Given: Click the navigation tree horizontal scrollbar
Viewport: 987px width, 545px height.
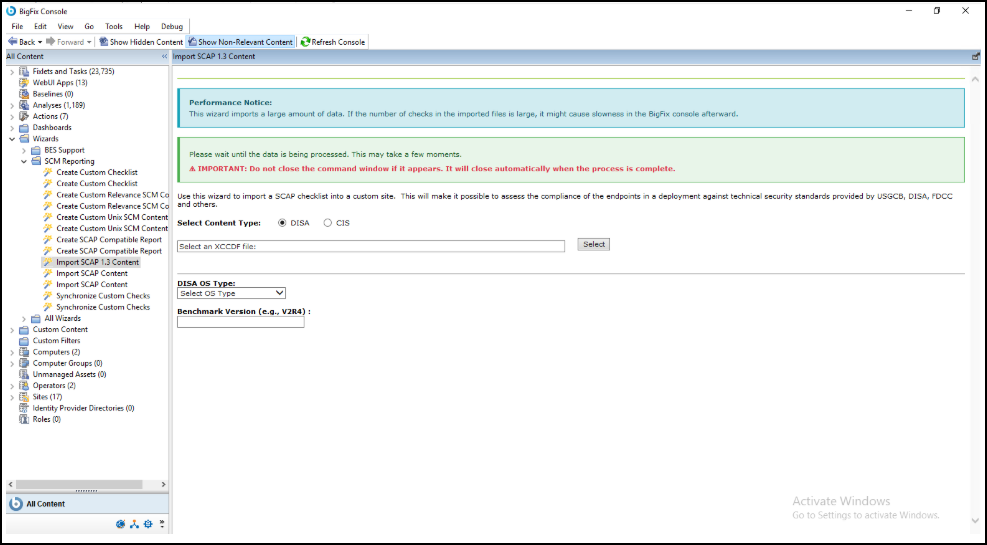Looking at the screenshot, I should coord(79,485).
